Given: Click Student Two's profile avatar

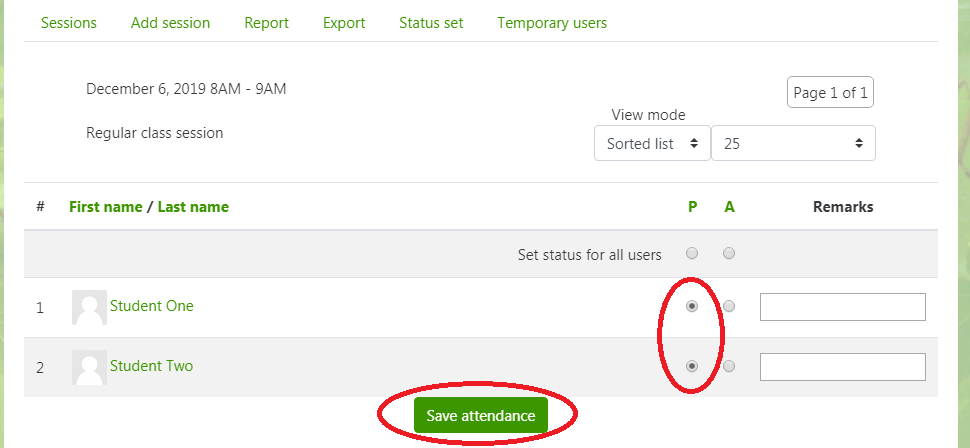Looking at the screenshot, I should click(89, 367).
